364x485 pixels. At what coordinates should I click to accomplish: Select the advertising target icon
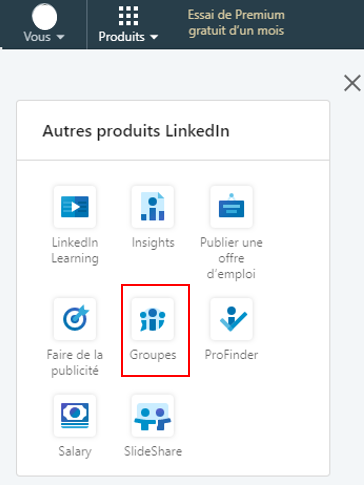coord(75,319)
